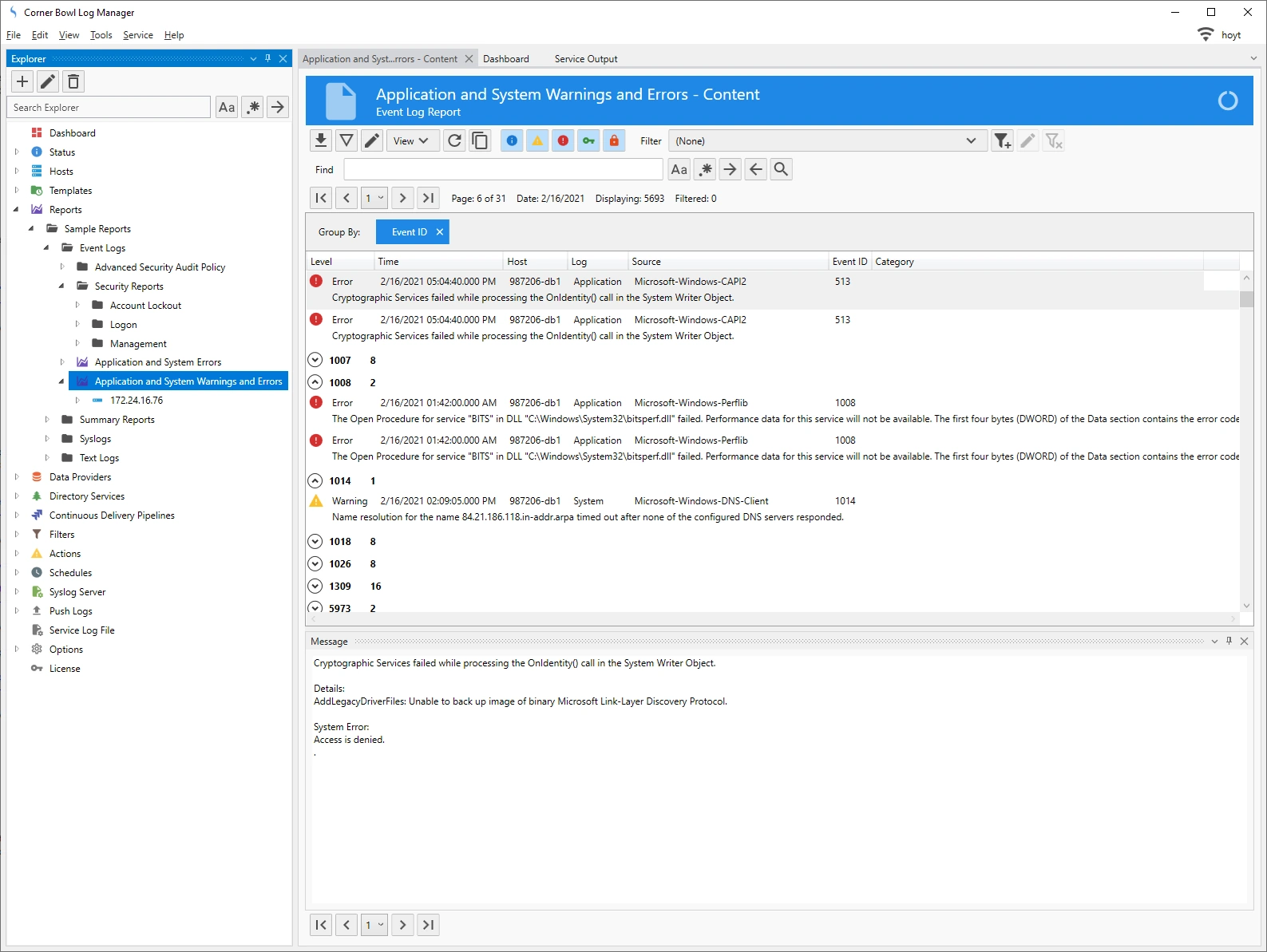Screen dimensions: 1267x952
Task: Toggle wildcard search in Search Explorer
Action: pyautogui.click(x=252, y=107)
